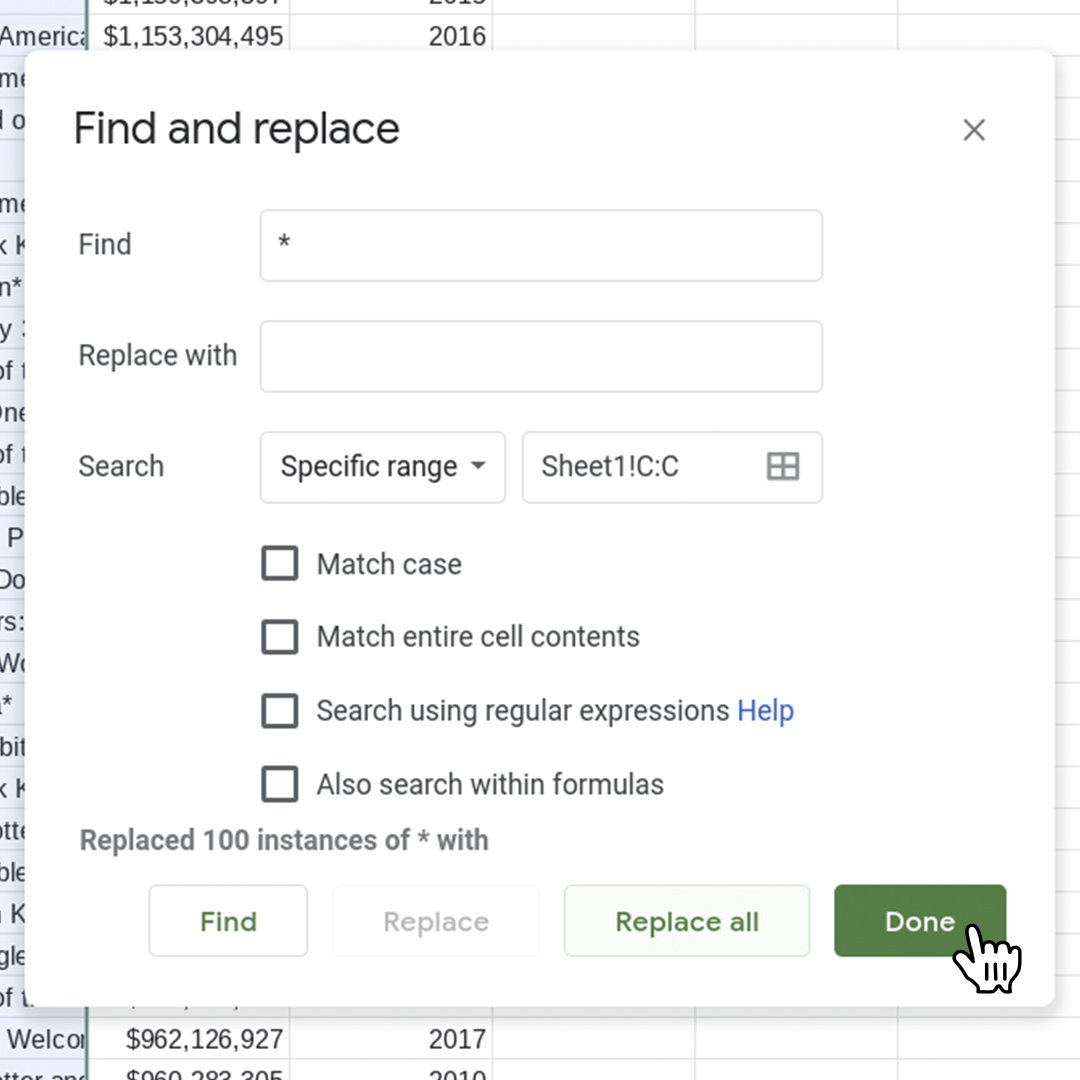Click the Find button
This screenshot has height=1080, width=1080.
(x=228, y=921)
